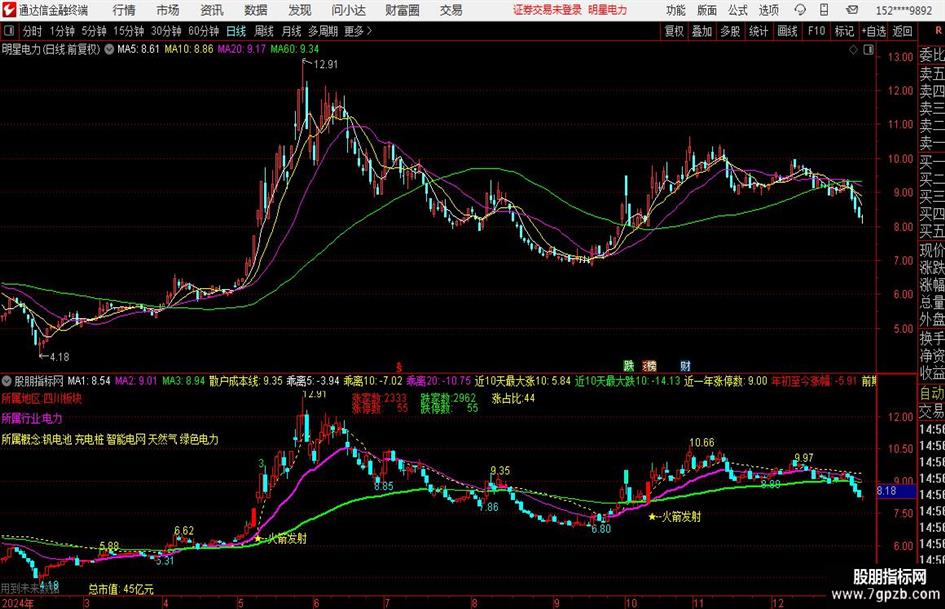Open the 多周期 multi-period view
The width and height of the screenshot is (945, 609).
click(323, 31)
